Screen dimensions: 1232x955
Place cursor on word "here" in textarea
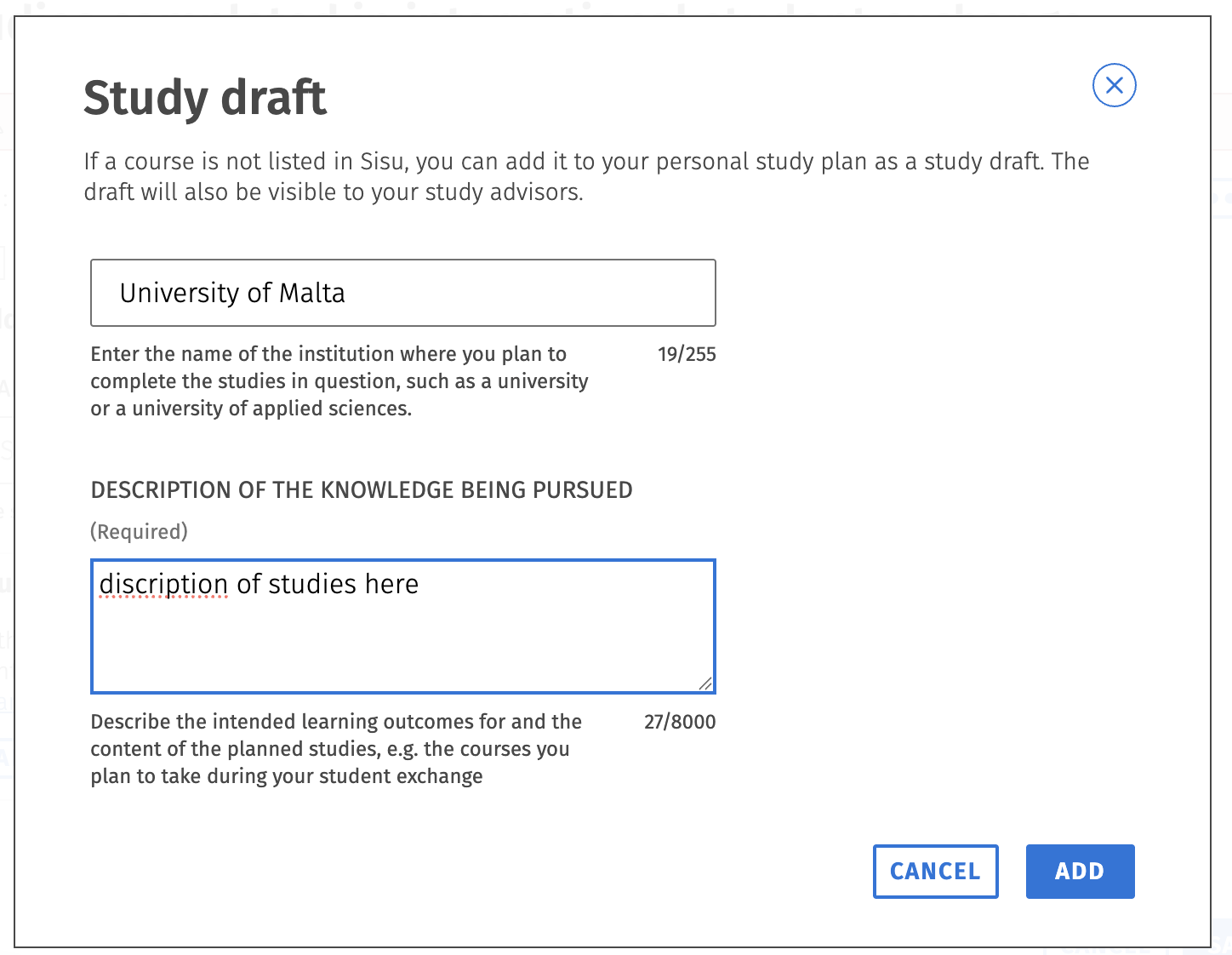tap(391, 584)
